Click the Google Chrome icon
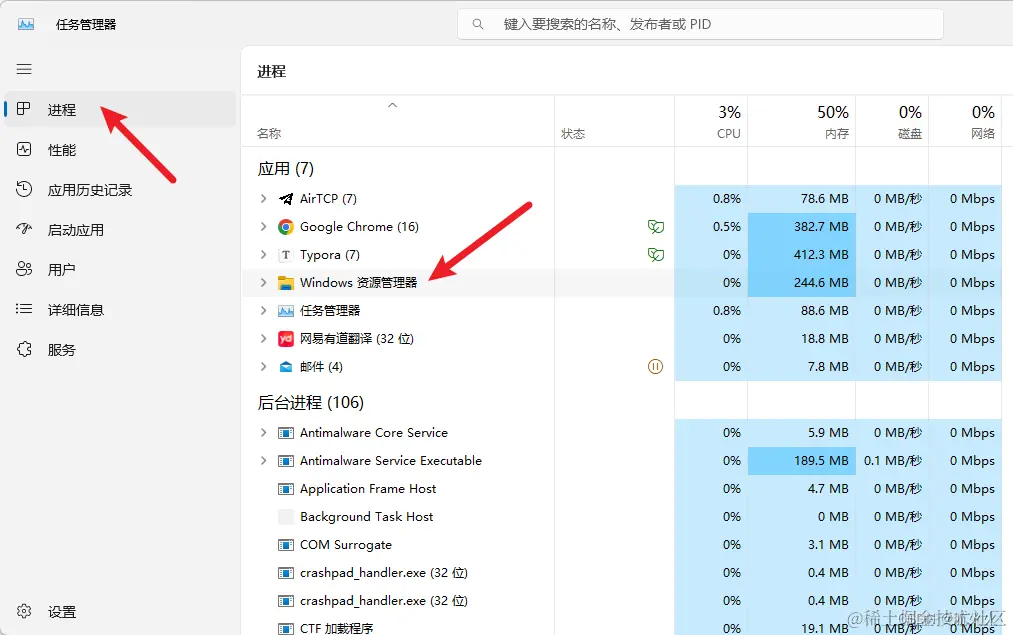The height and width of the screenshot is (635, 1013). [x=286, y=227]
